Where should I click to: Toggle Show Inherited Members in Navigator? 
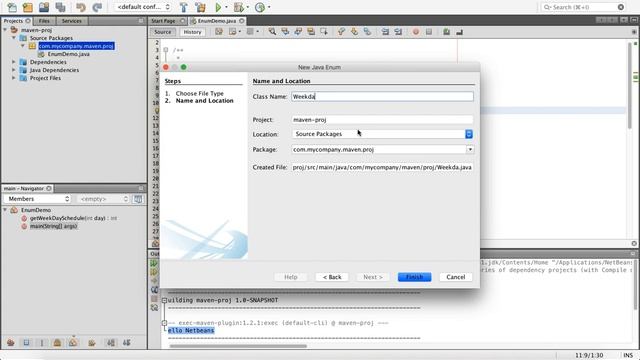[11, 342]
